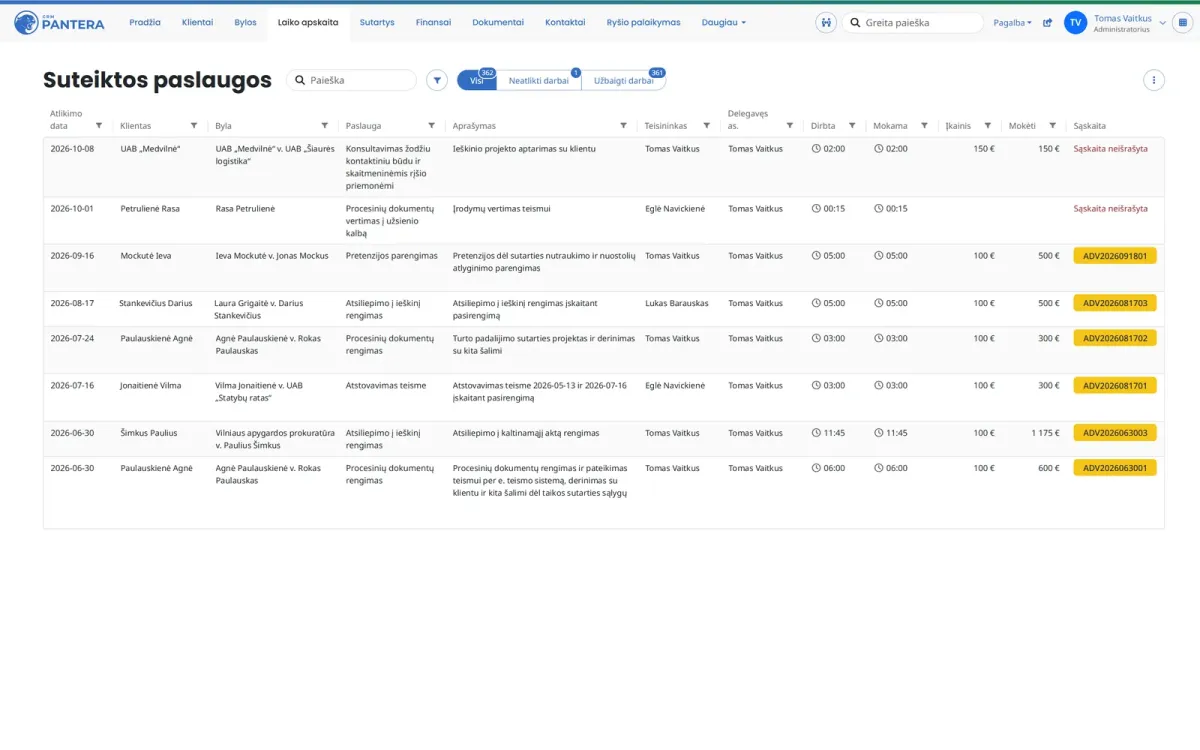Image resolution: width=1200 pixels, height=750 pixels.
Task: Click the Dirbta column filter icon
Action: tap(852, 126)
